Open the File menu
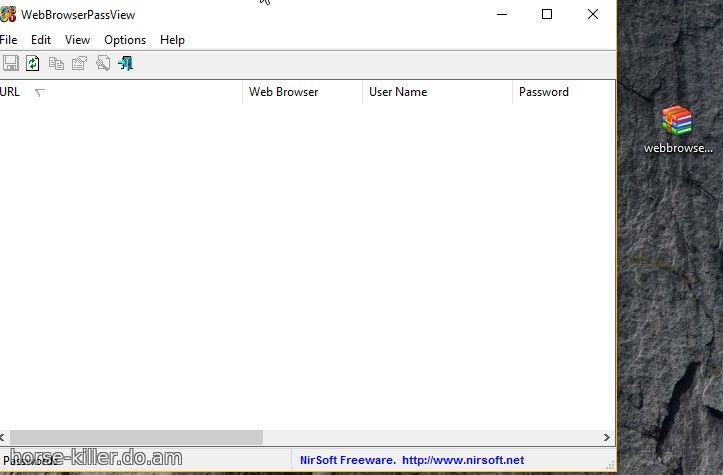723x475 pixels. pos(8,40)
